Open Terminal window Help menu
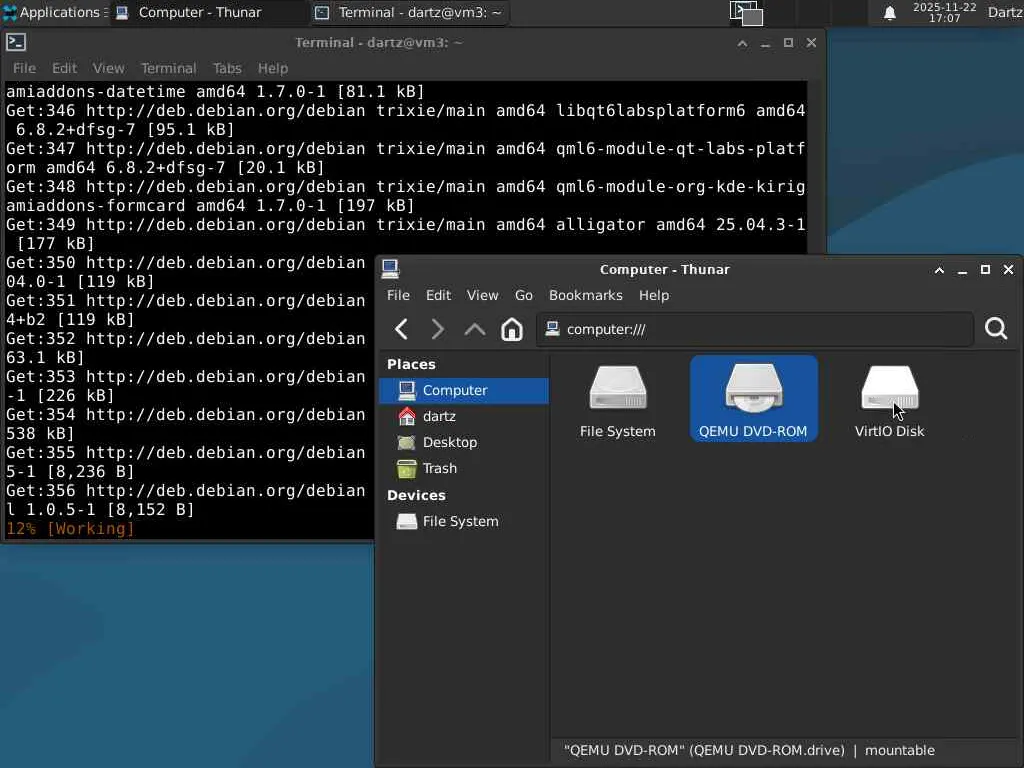This screenshot has height=768, width=1024. pos(272,68)
